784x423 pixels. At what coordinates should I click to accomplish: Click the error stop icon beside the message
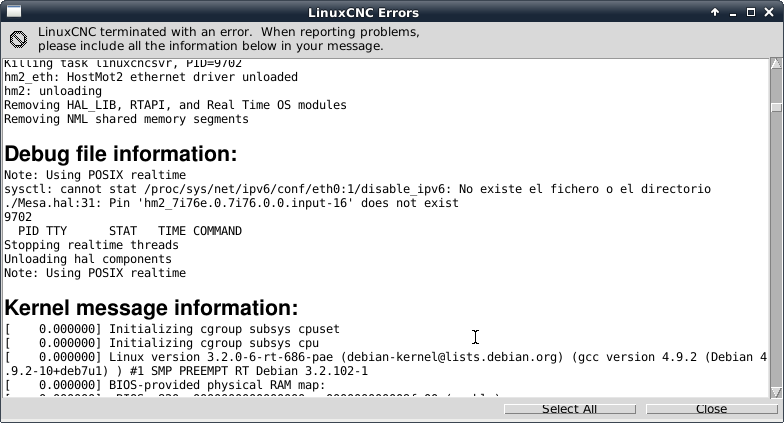pos(18,39)
